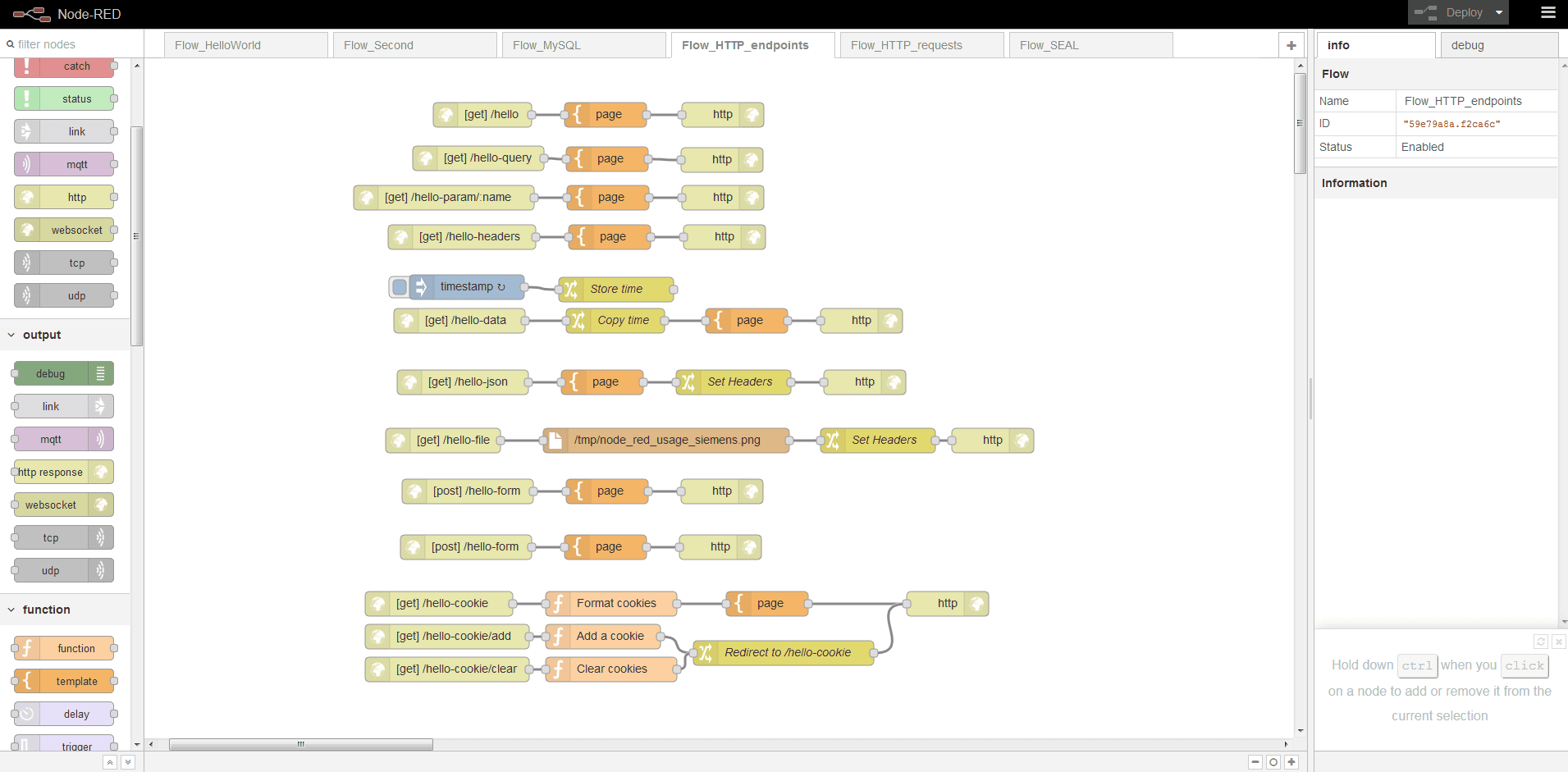Screen dimensions: 1568x772
Task: Collapse the function palette category
Action: click(11, 610)
